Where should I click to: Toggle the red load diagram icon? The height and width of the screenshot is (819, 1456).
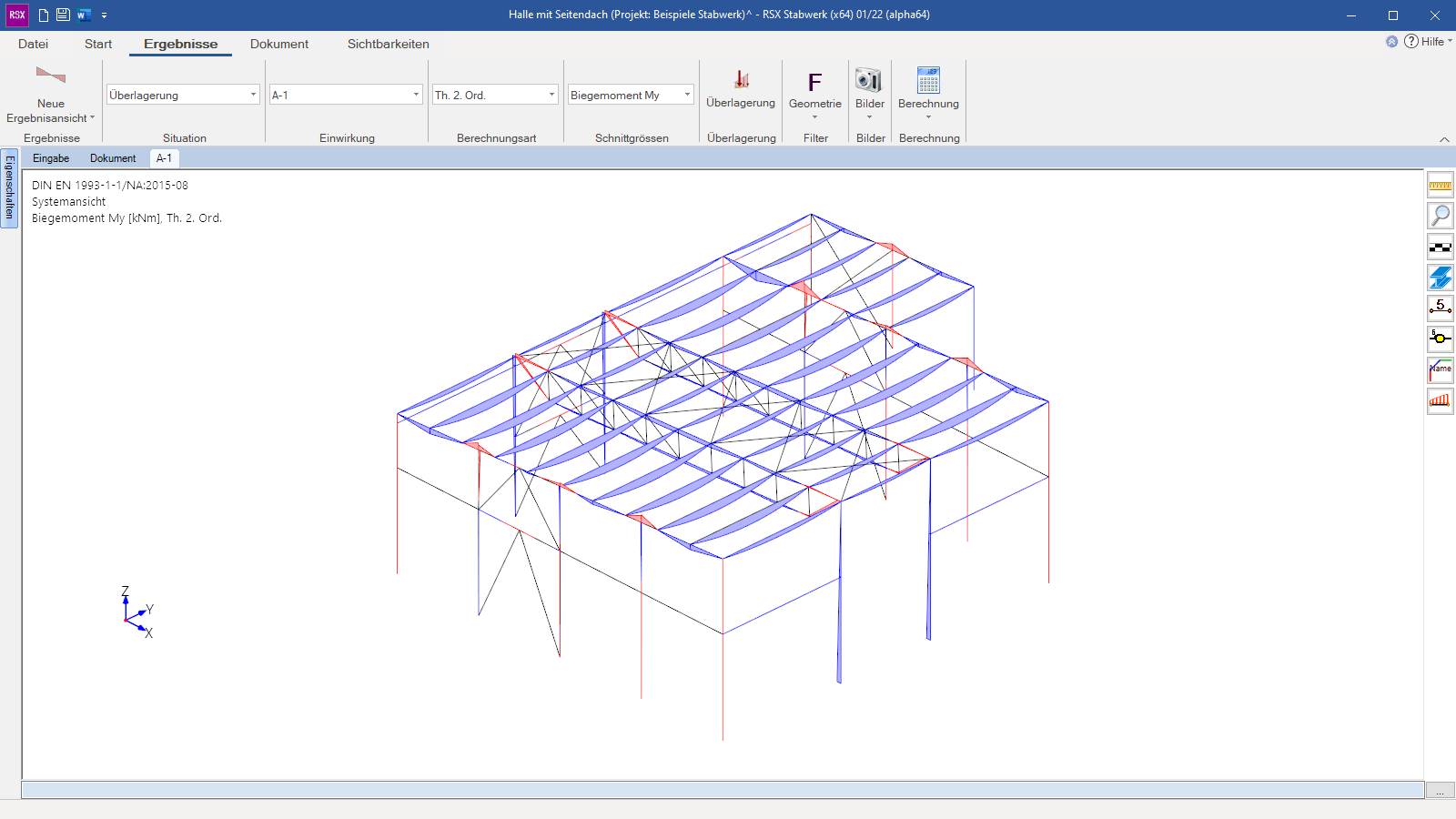pyautogui.click(x=1441, y=400)
